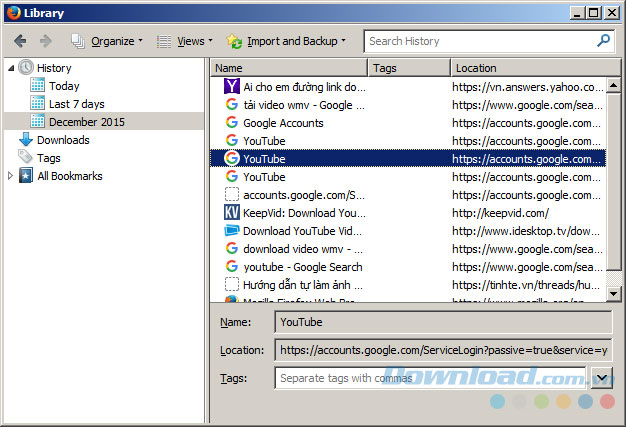Click the KeepVid favicon in history list
The image size is (626, 427).
coord(232,213)
